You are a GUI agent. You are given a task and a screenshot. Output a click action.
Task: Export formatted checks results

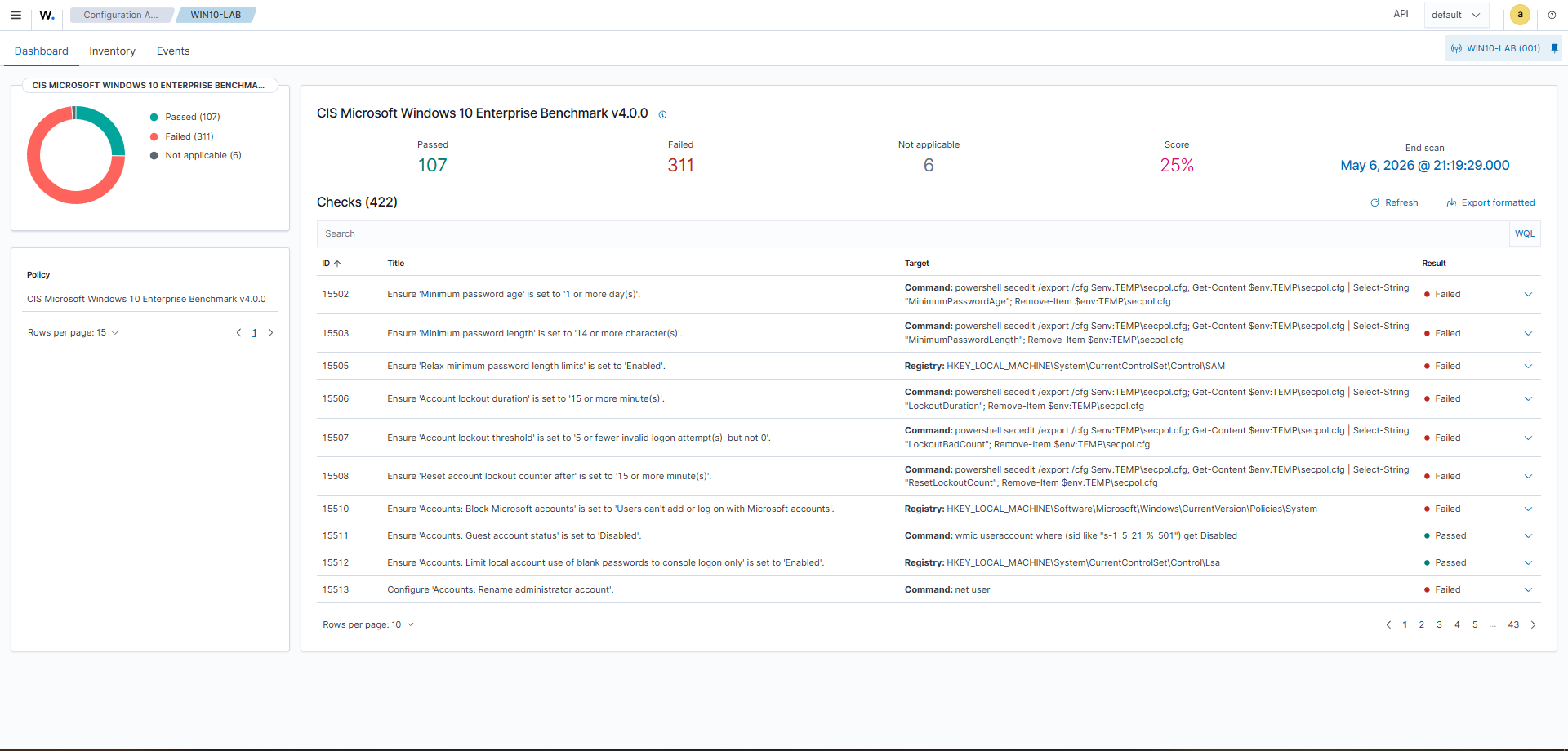(x=1490, y=202)
